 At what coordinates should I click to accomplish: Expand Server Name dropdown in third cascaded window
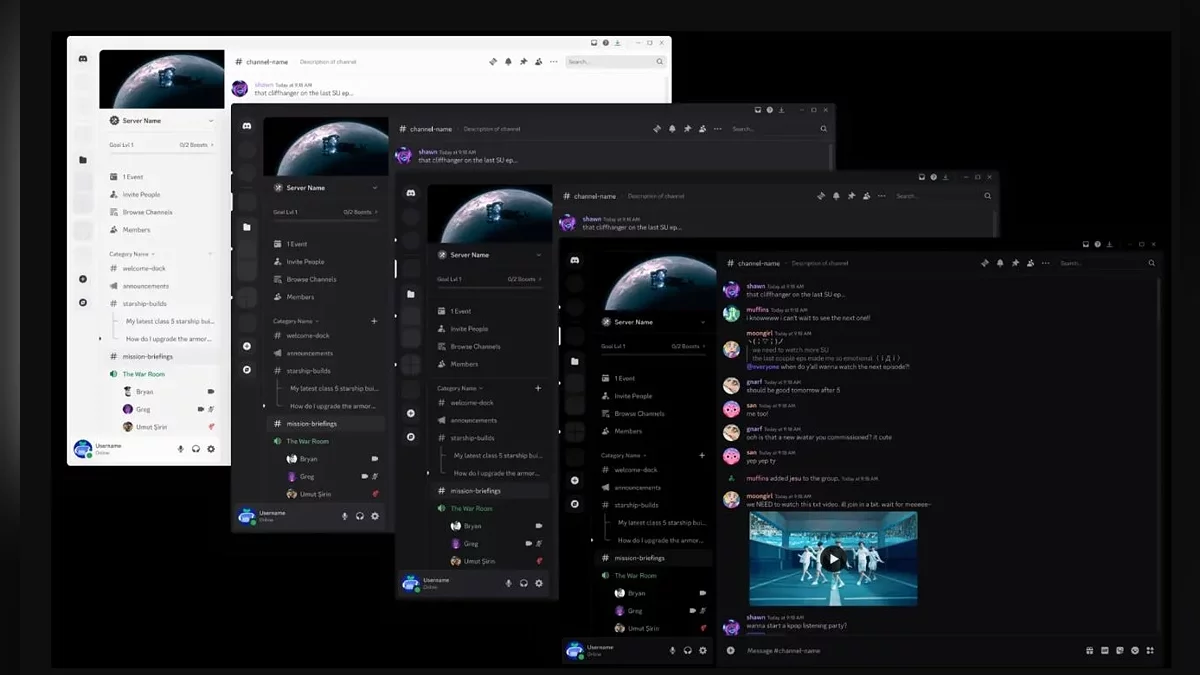(x=539, y=255)
